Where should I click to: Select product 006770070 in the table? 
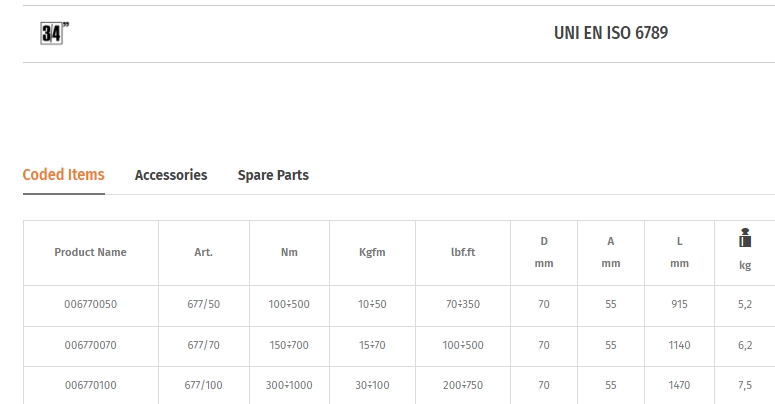point(90,345)
